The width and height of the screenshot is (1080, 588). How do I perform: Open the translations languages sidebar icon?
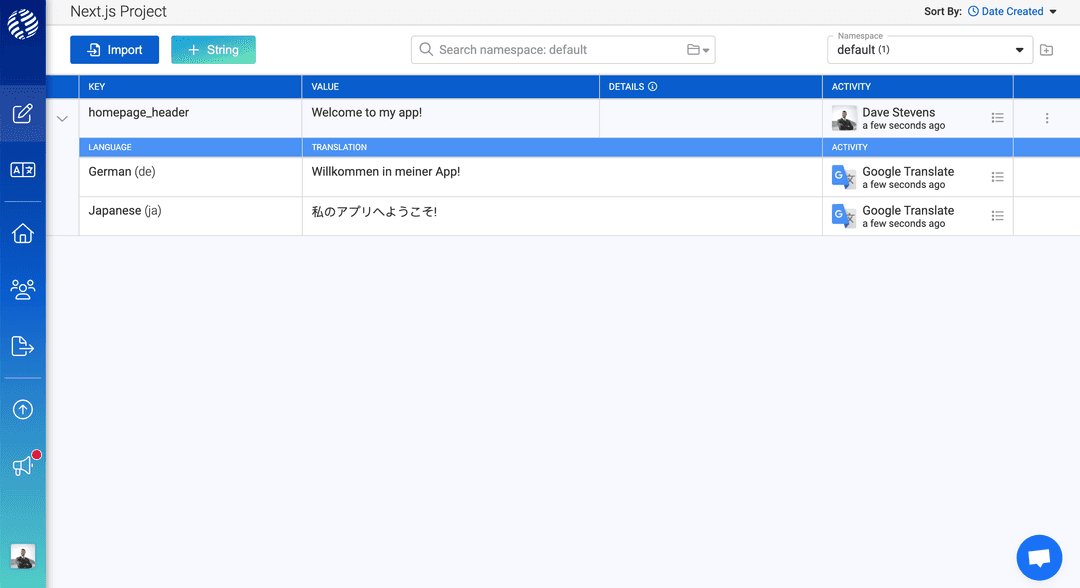point(23,169)
